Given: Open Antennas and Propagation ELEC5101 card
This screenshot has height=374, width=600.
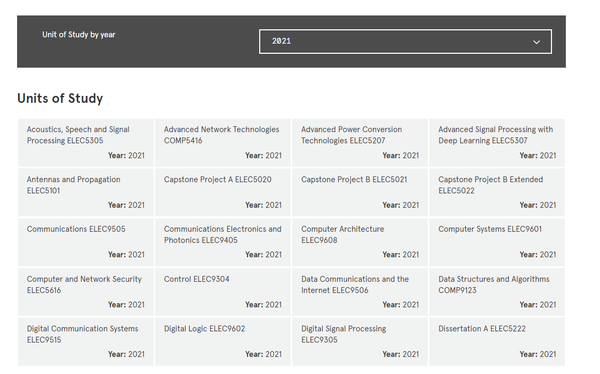Looking at the screenshot, I should pos(86,193).
